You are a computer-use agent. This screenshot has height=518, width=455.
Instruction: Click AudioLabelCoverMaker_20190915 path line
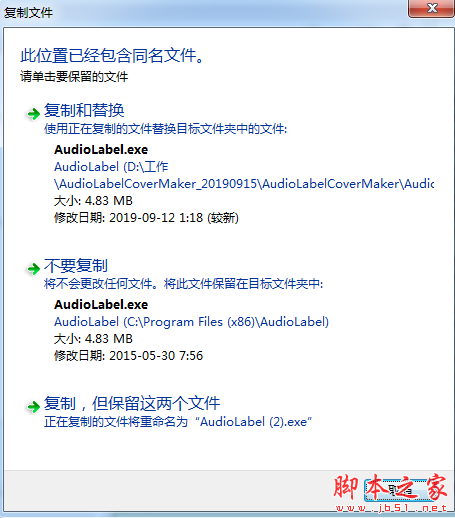(x=244, y=184)
